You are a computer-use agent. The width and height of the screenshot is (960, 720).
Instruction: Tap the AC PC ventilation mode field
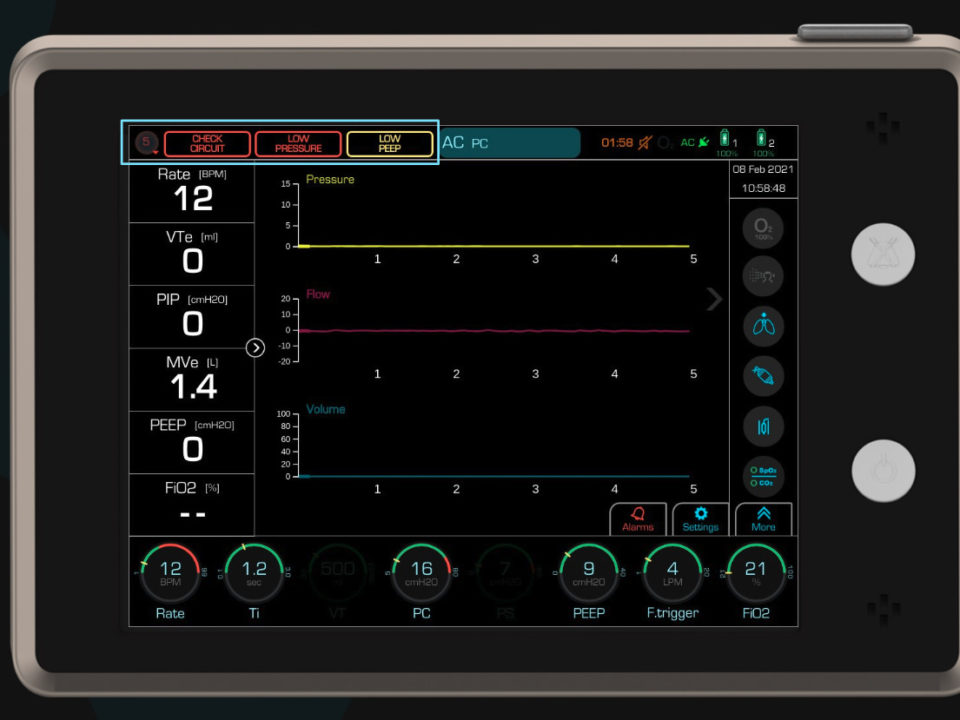click(510, 143)
